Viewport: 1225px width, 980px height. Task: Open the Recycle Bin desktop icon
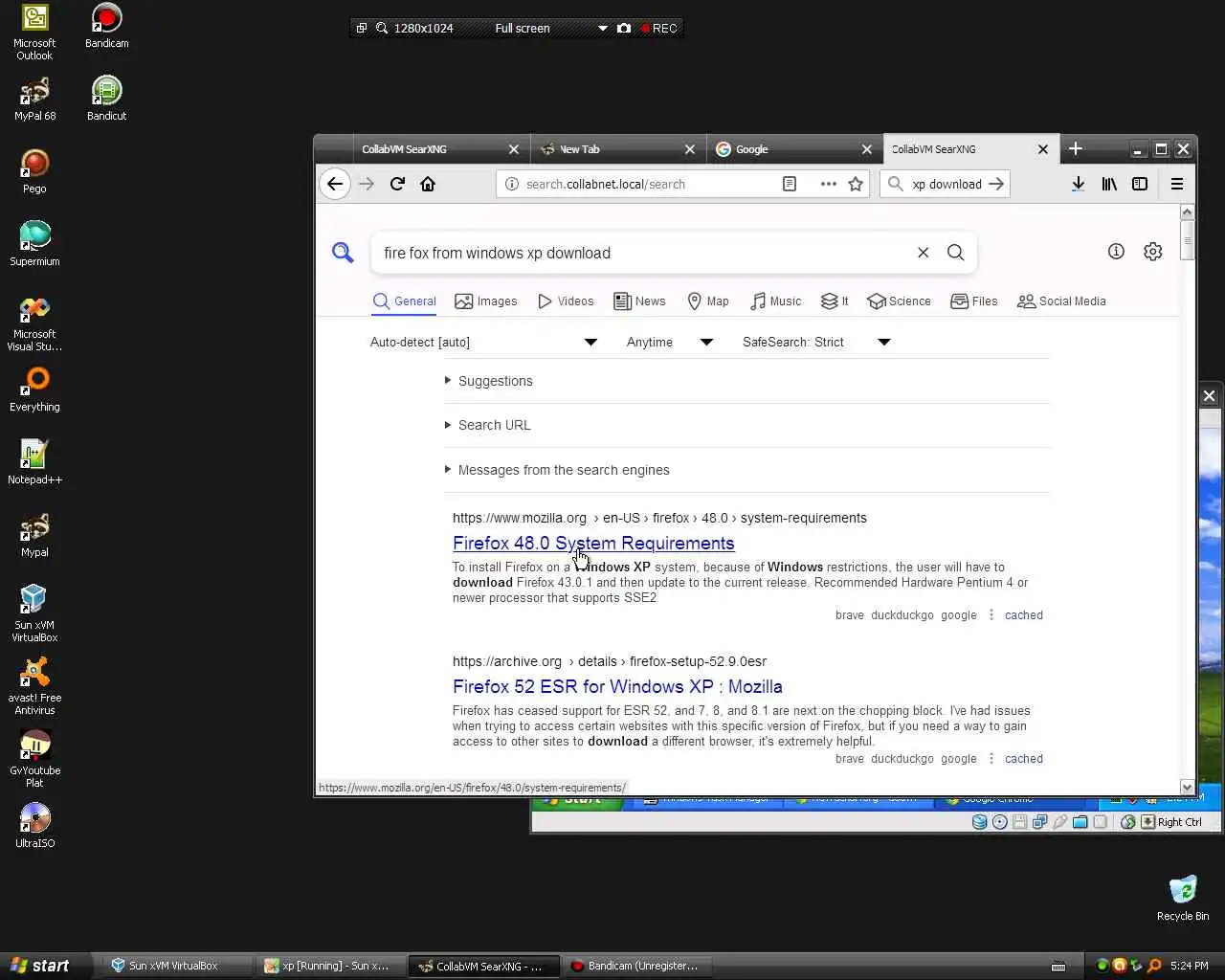click(1183, 899)
